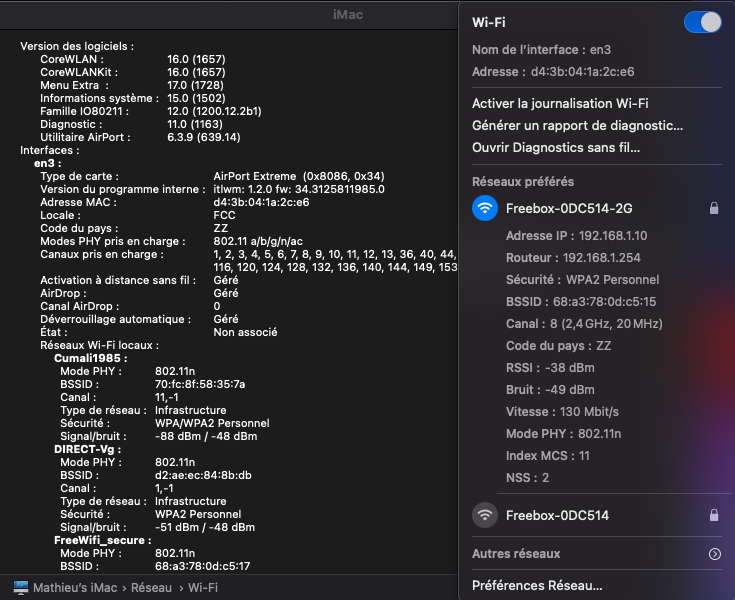Select the Vitesse : 130 Mbit/s line
This screenshot has width=735, height=600.
coord(562,412)
